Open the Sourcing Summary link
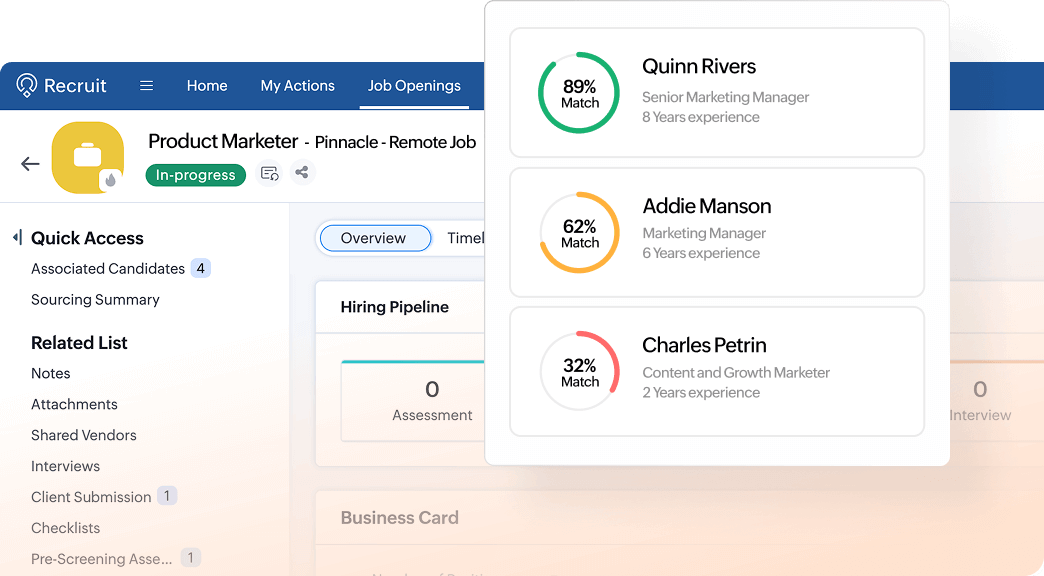 (x=95, y=299)
